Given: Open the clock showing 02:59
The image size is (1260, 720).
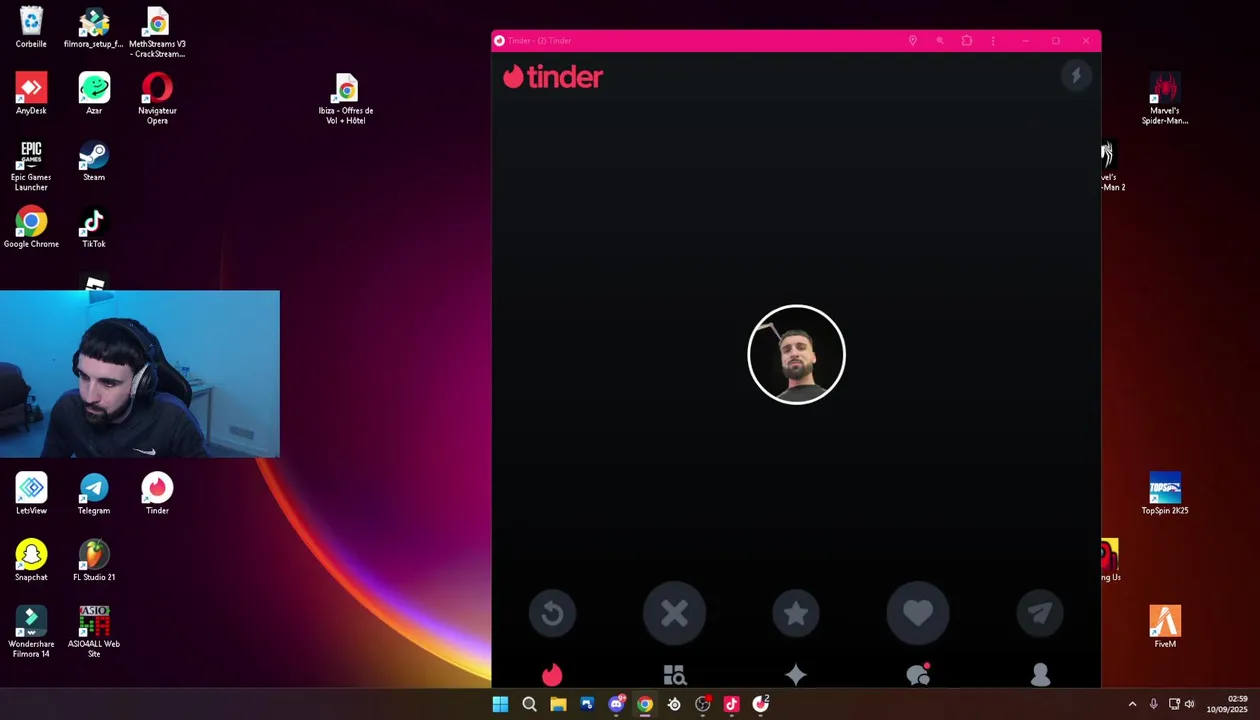Looking at the screenshot, I should [1228, 704].
